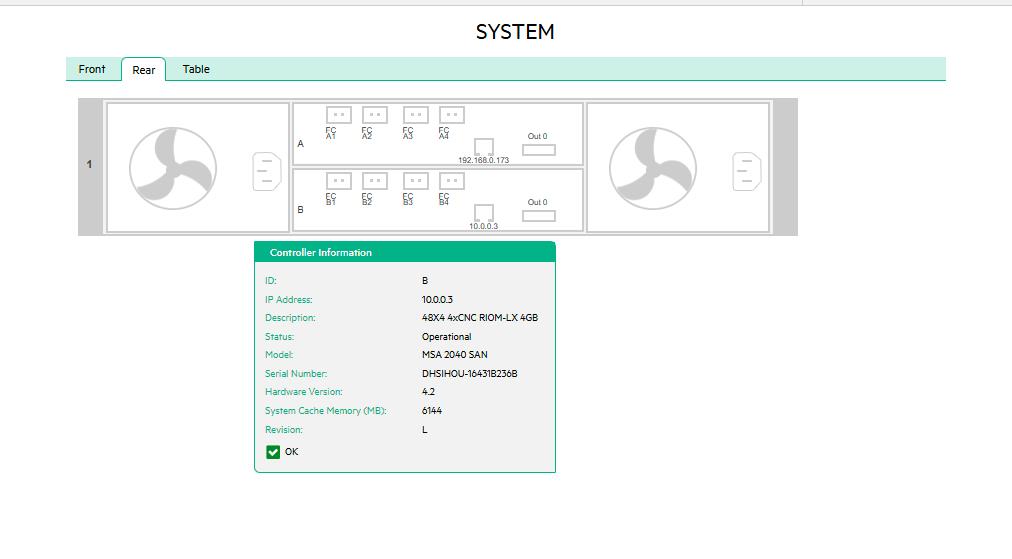Click the Serial Number field label
This screenshot has height=559, width=1012.
click(x=296, y=373)
